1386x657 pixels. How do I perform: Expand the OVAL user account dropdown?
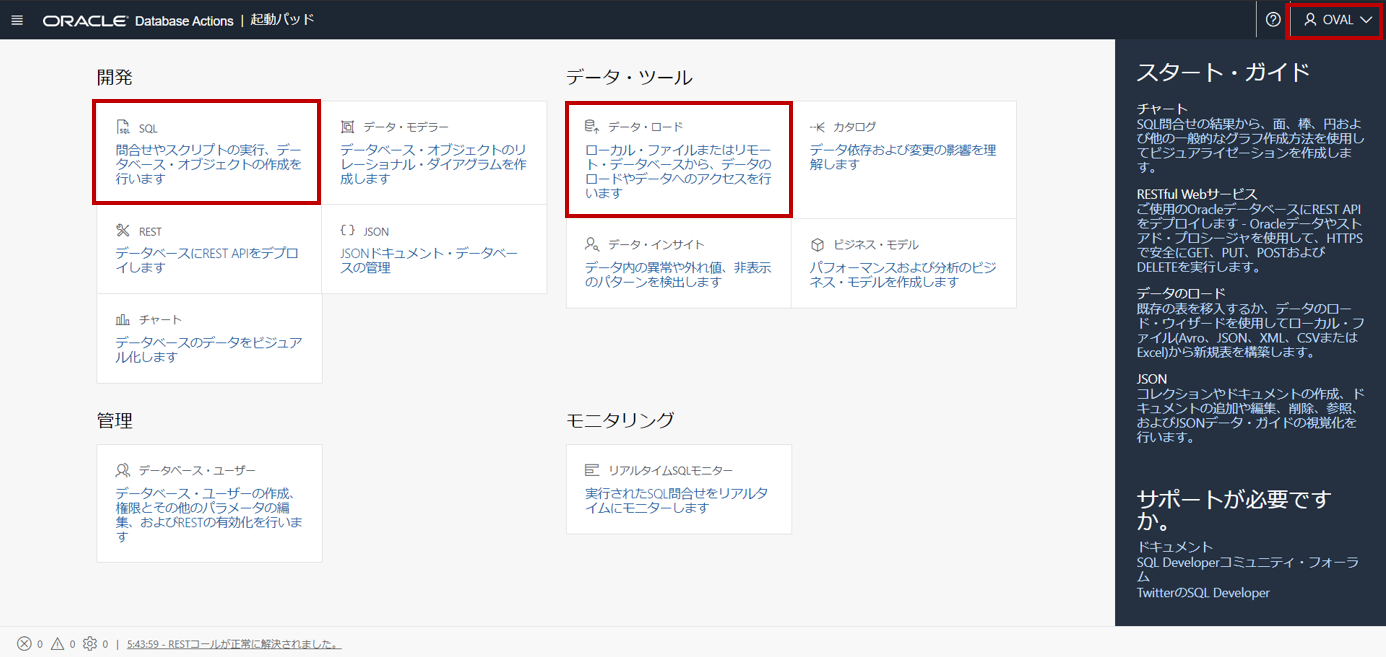click(x=1334, y=19)
